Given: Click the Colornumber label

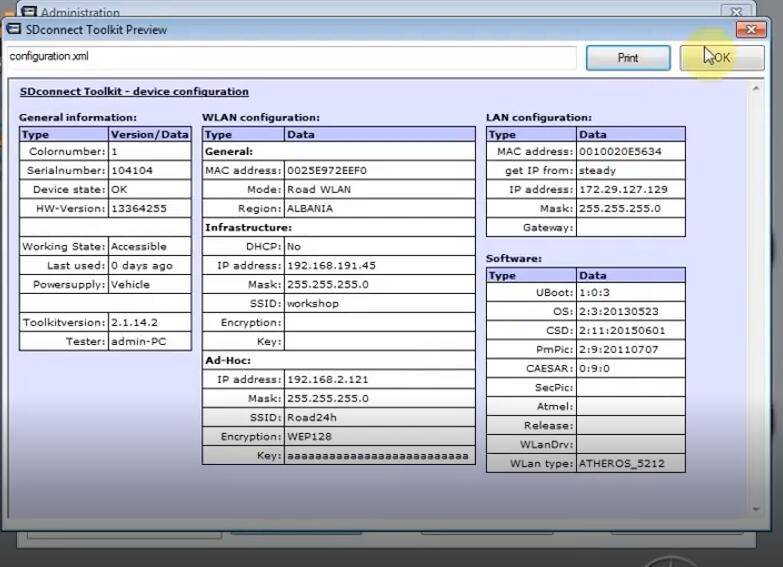Looking at the screenshot, I should 67,151.
